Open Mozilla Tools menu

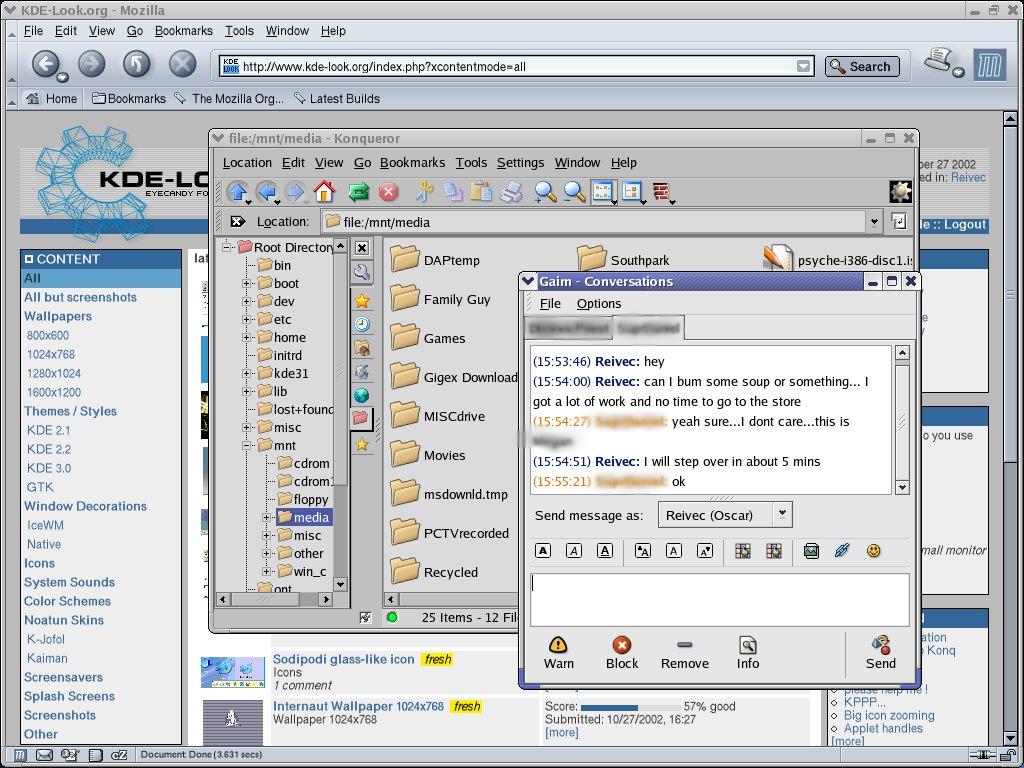239,31
